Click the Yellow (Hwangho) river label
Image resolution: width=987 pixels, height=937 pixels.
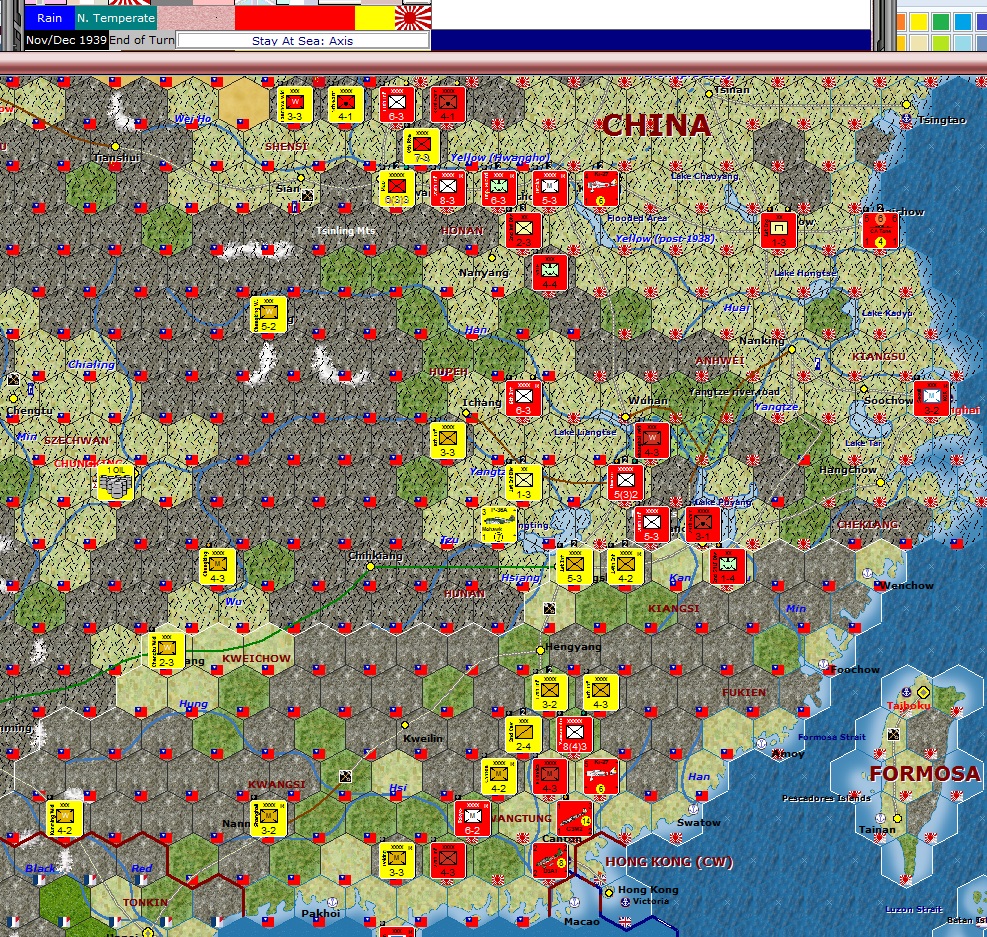pos(500,157)
